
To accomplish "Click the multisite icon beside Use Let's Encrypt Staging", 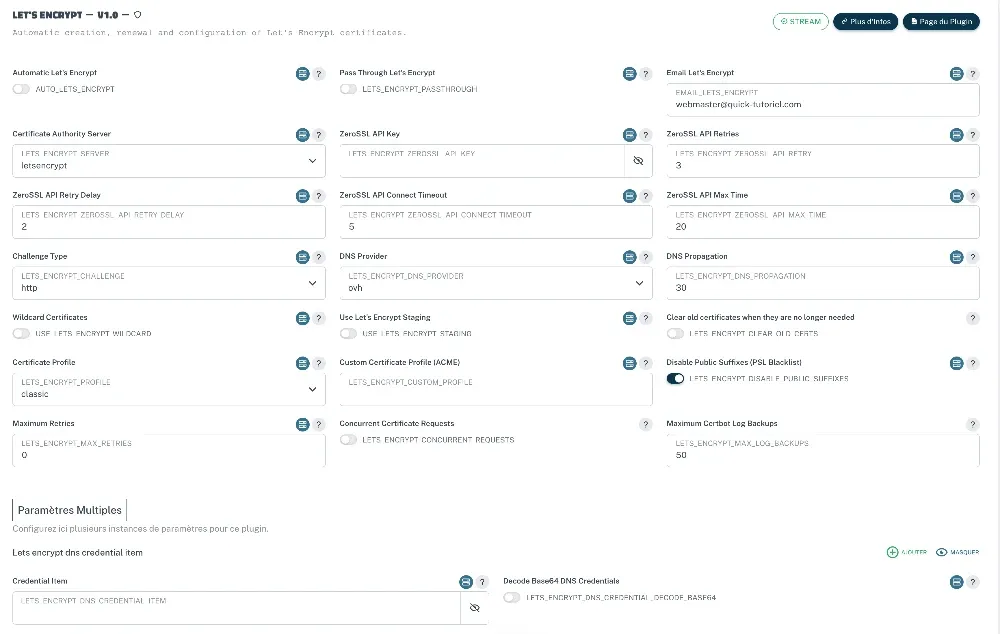I will 629,319.
